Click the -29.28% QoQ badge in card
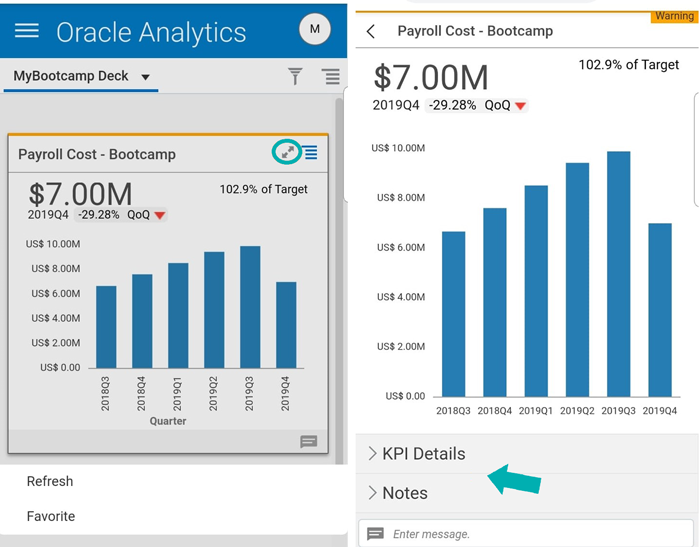 [x=121, y=215]
